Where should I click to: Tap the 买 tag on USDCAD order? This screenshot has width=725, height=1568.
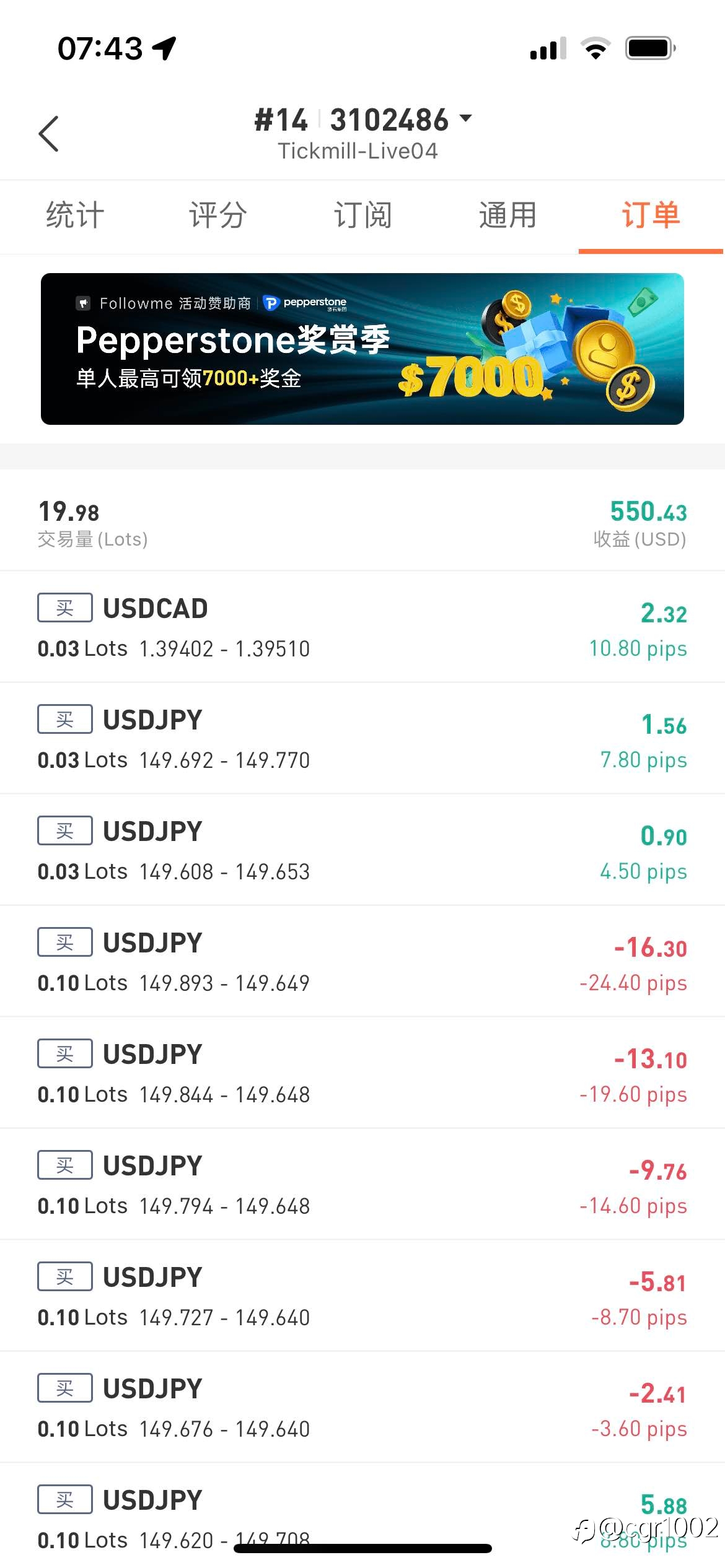[65, 608]
